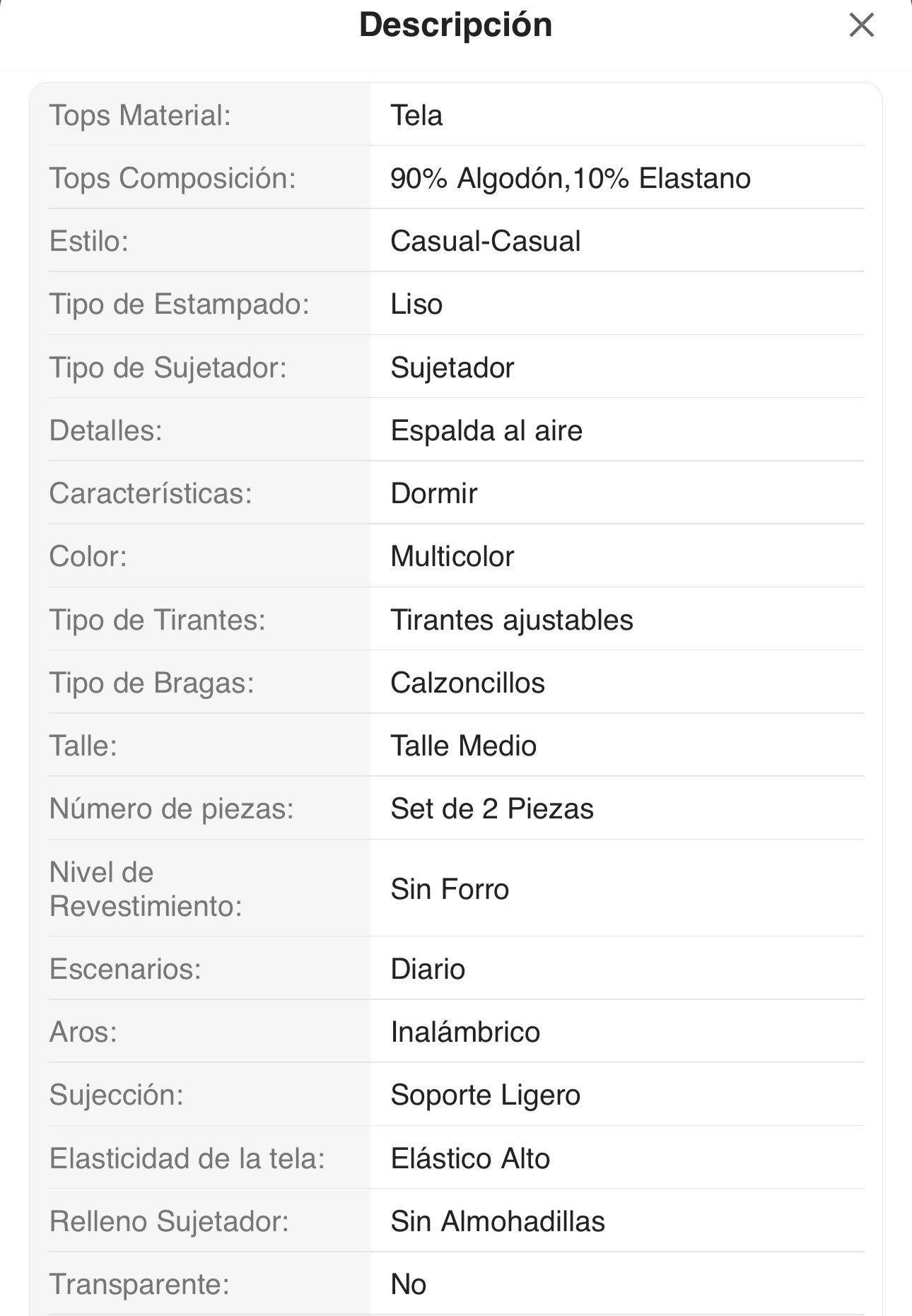912x1316 pixels.
Task: Tap the Calzoncillos value text
Action: [467, 683]
